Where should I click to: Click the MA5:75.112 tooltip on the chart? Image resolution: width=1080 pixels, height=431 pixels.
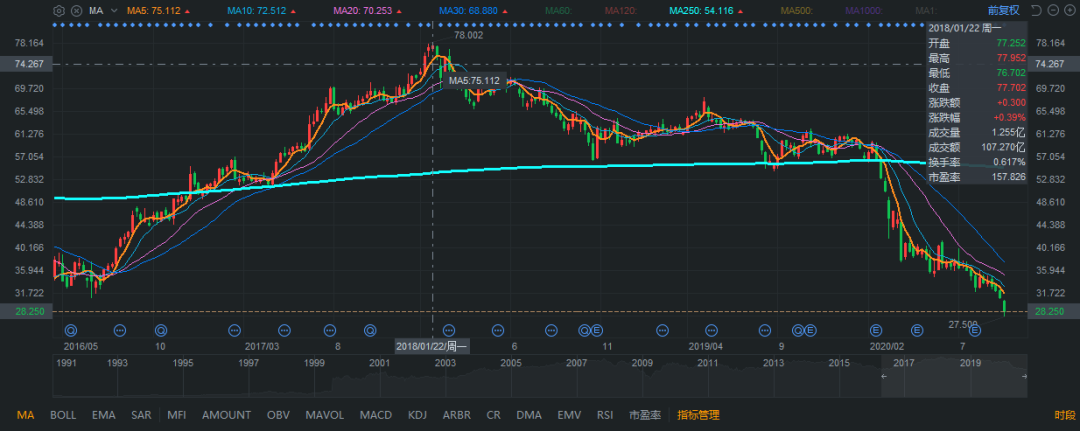[x=474, y=81]
